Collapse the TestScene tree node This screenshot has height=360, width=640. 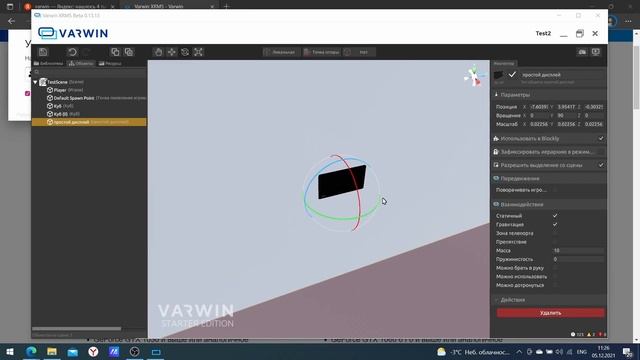[x=35, y=82]
